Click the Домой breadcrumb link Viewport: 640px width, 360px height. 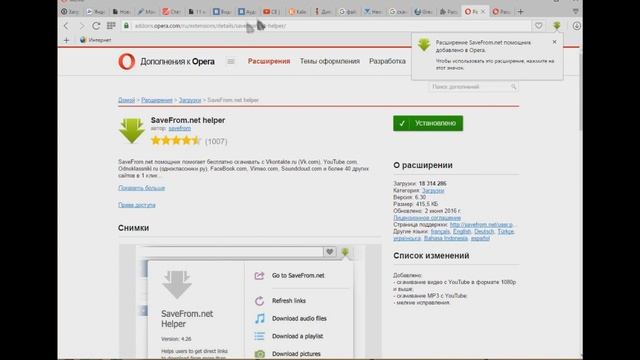point(127,100)
